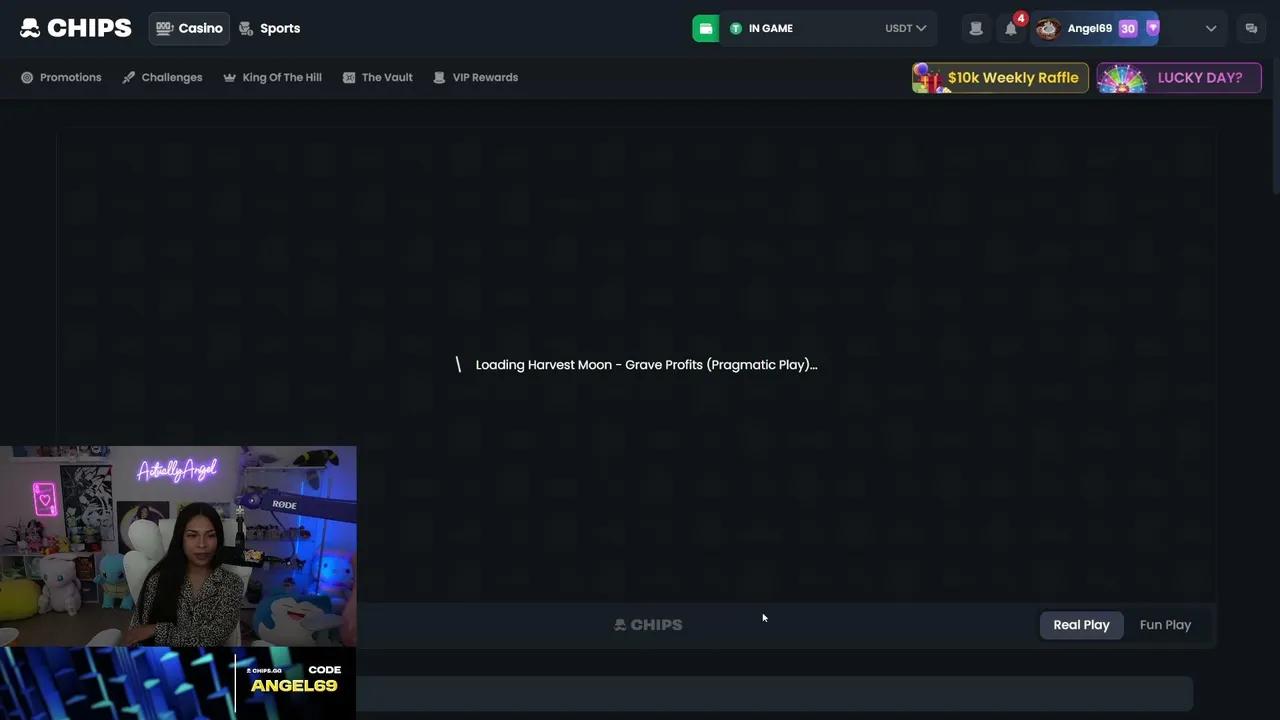Viewport: 1280px width, 720px height.
Task: Open King Of The Hill
Action: point(272,77)
